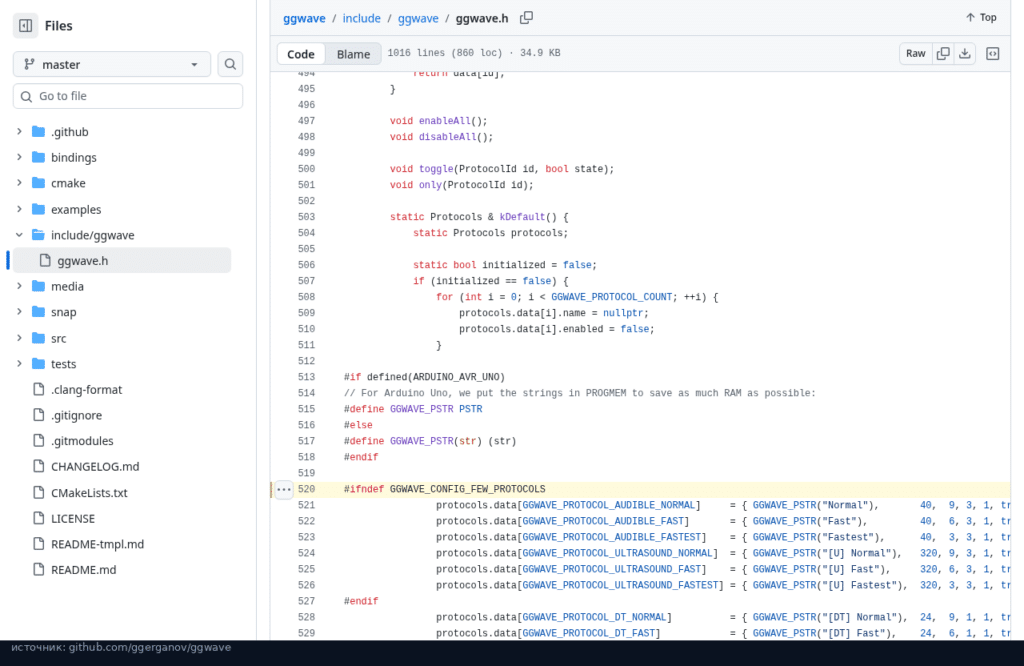Click the .gitignore file icon
This screenshot has height=666, width=1024.
coord(39,415)
